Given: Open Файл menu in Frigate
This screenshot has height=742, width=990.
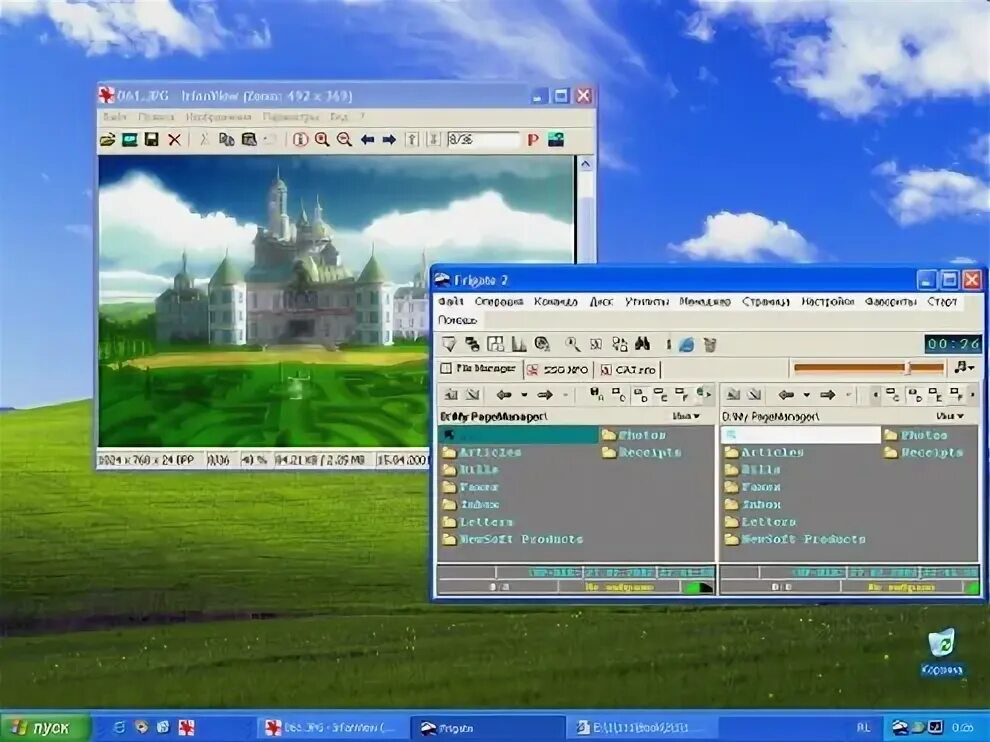Looking at the screenshot, I should [451, 302].
